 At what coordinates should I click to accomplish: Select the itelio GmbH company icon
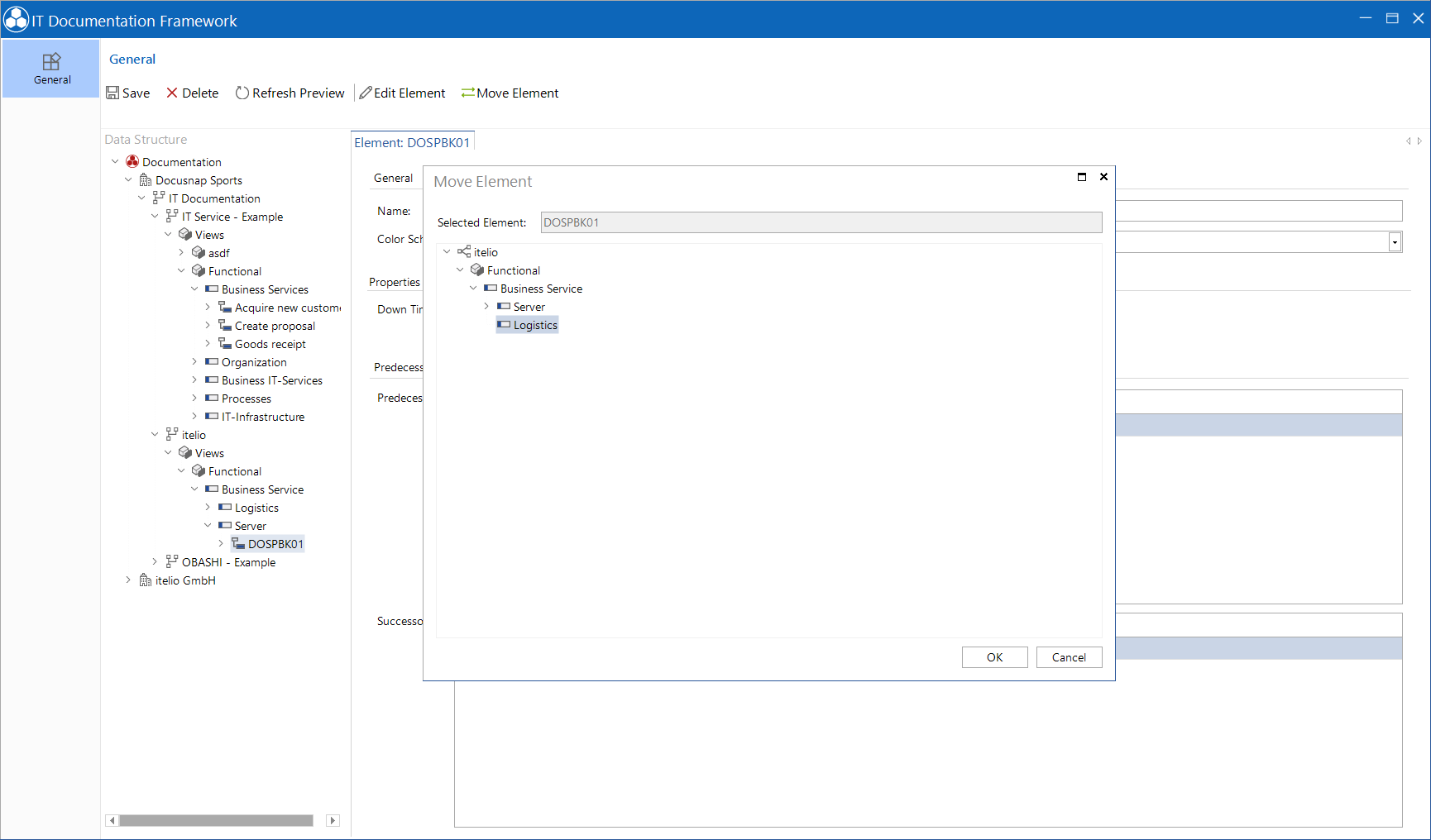146,580
